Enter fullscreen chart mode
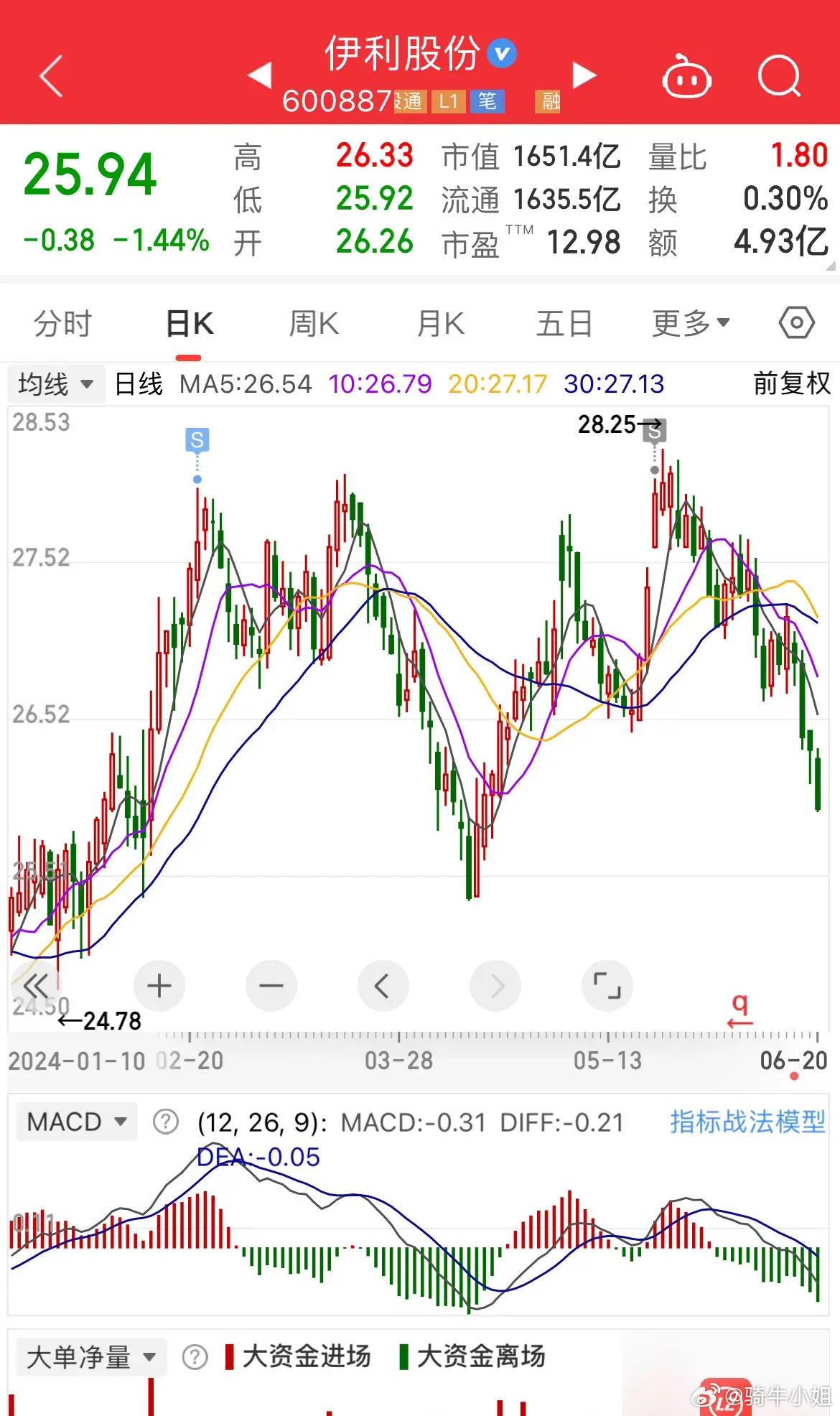 tap(607, 985)
